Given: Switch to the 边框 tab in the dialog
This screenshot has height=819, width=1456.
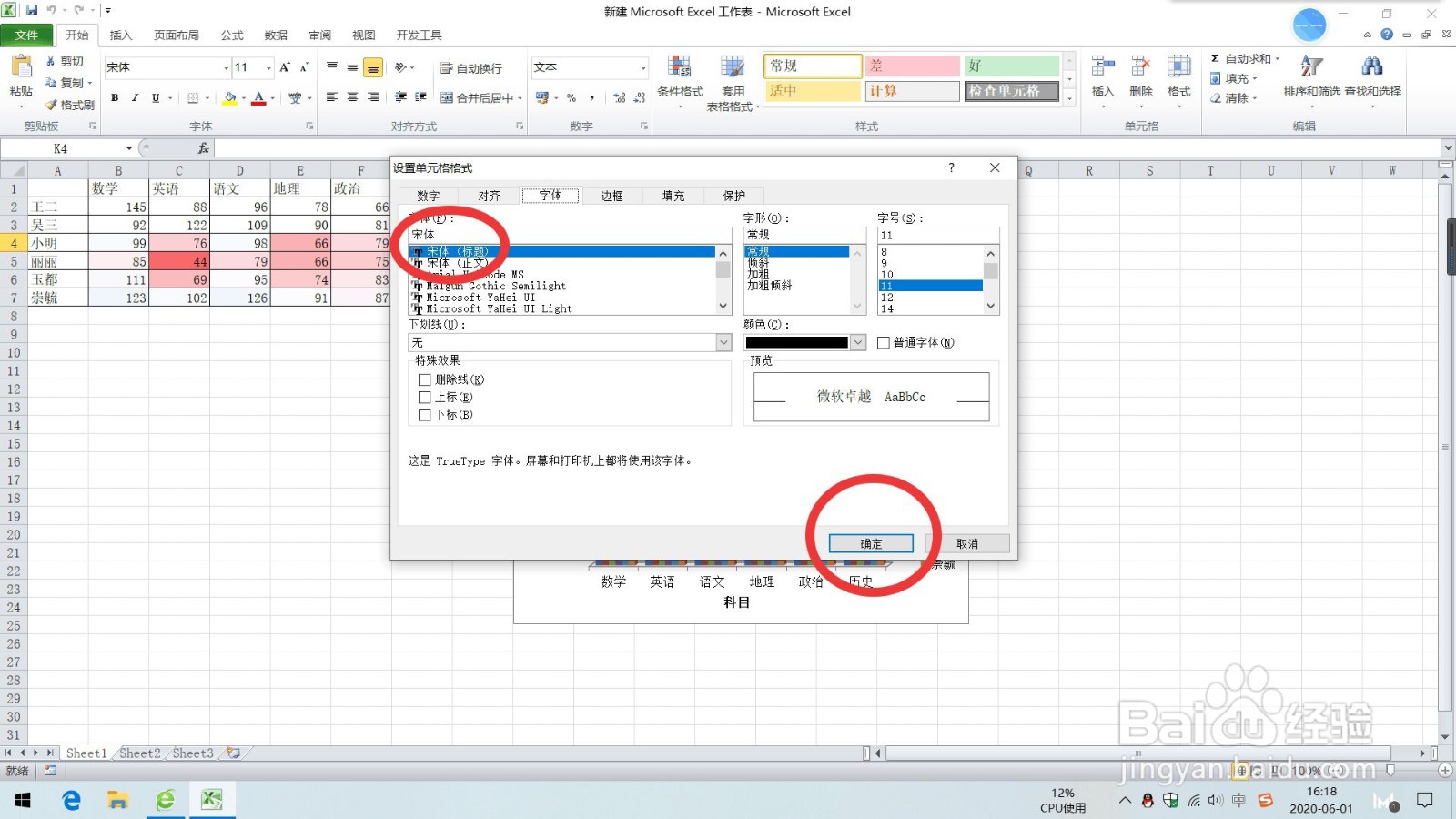Looking at the screenshot, I should click(x=612, y=195).
